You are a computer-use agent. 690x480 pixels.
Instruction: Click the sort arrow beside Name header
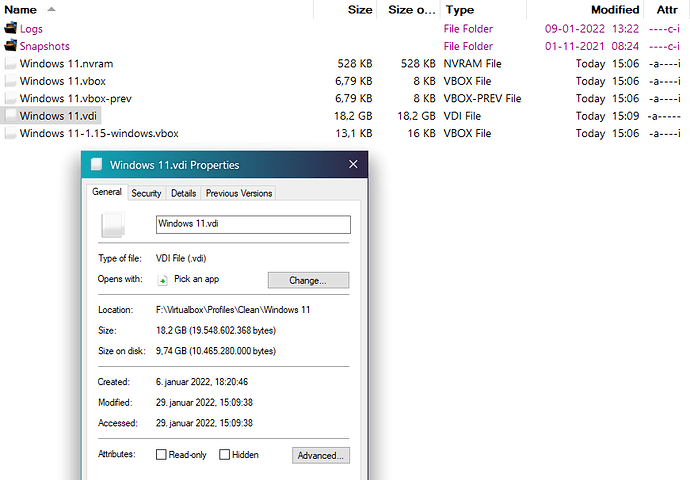(51, 9)
